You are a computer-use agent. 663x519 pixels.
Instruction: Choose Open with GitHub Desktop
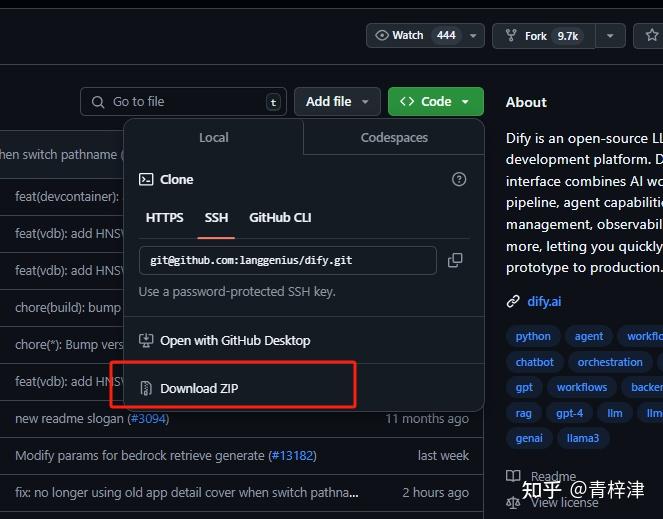point(235,341)
